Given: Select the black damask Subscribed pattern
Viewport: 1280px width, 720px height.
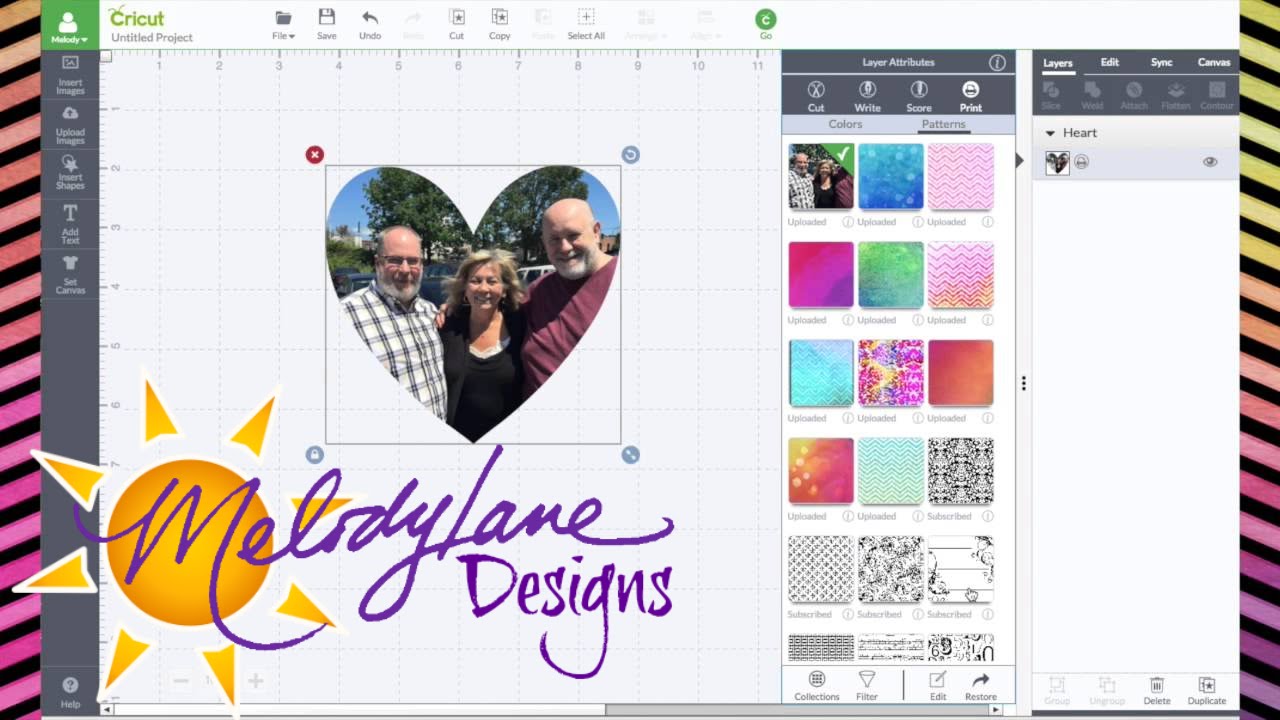Looking at the screenshot, I should coord(961,470).
